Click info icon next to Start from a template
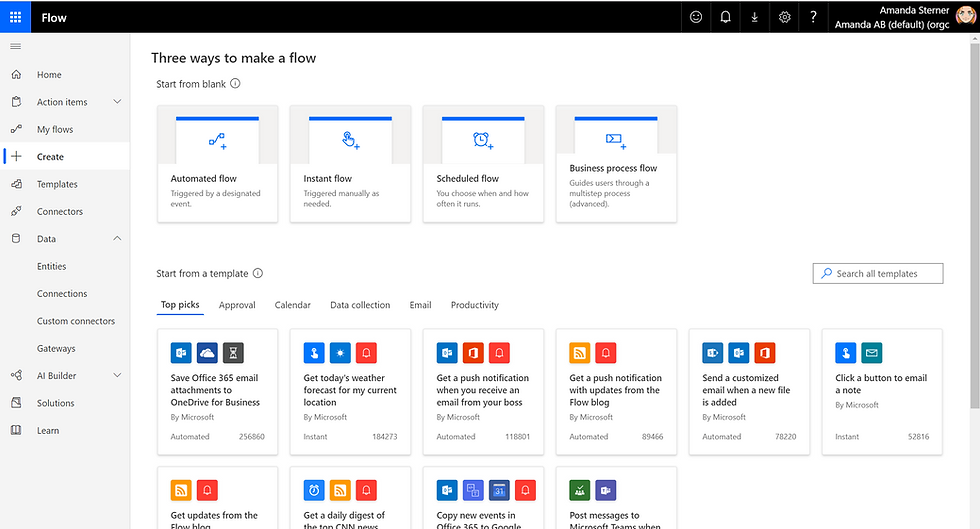This screenshot has width=980, height=529. pyautogui.click(x=258, y=273)
